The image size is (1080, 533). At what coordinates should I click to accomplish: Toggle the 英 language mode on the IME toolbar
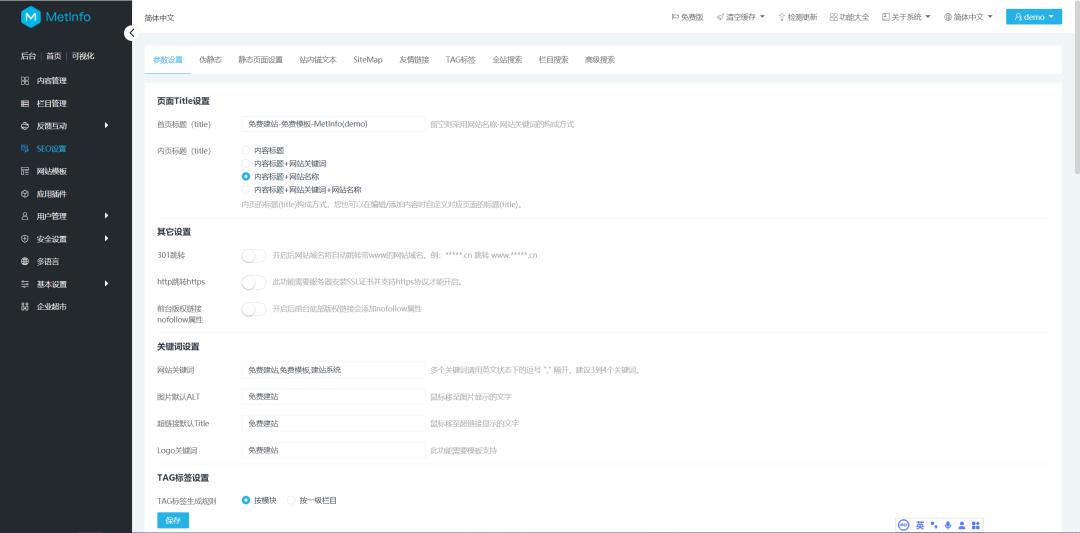tap(920, 525)
